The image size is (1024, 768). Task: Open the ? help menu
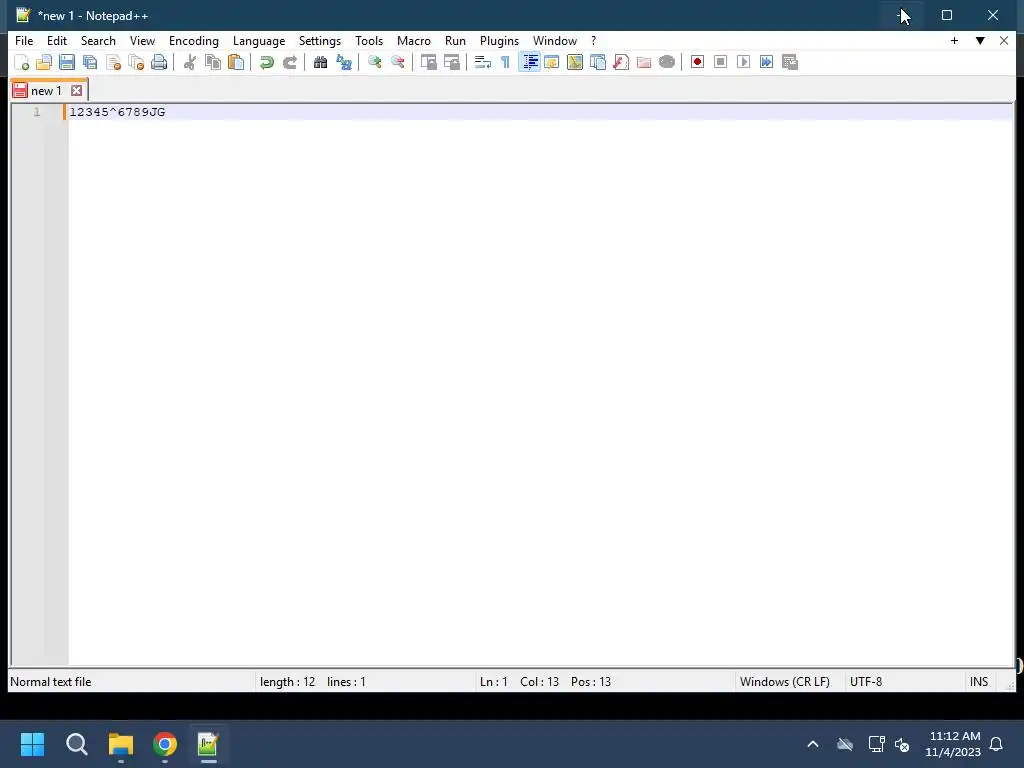tap(593, 40)
